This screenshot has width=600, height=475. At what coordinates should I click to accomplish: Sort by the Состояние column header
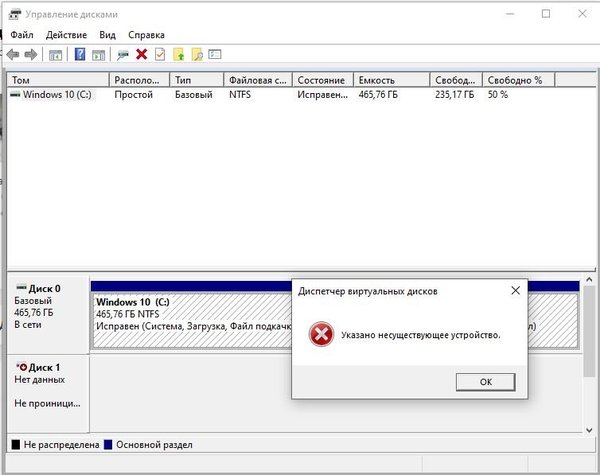click(x=323, y=80)
